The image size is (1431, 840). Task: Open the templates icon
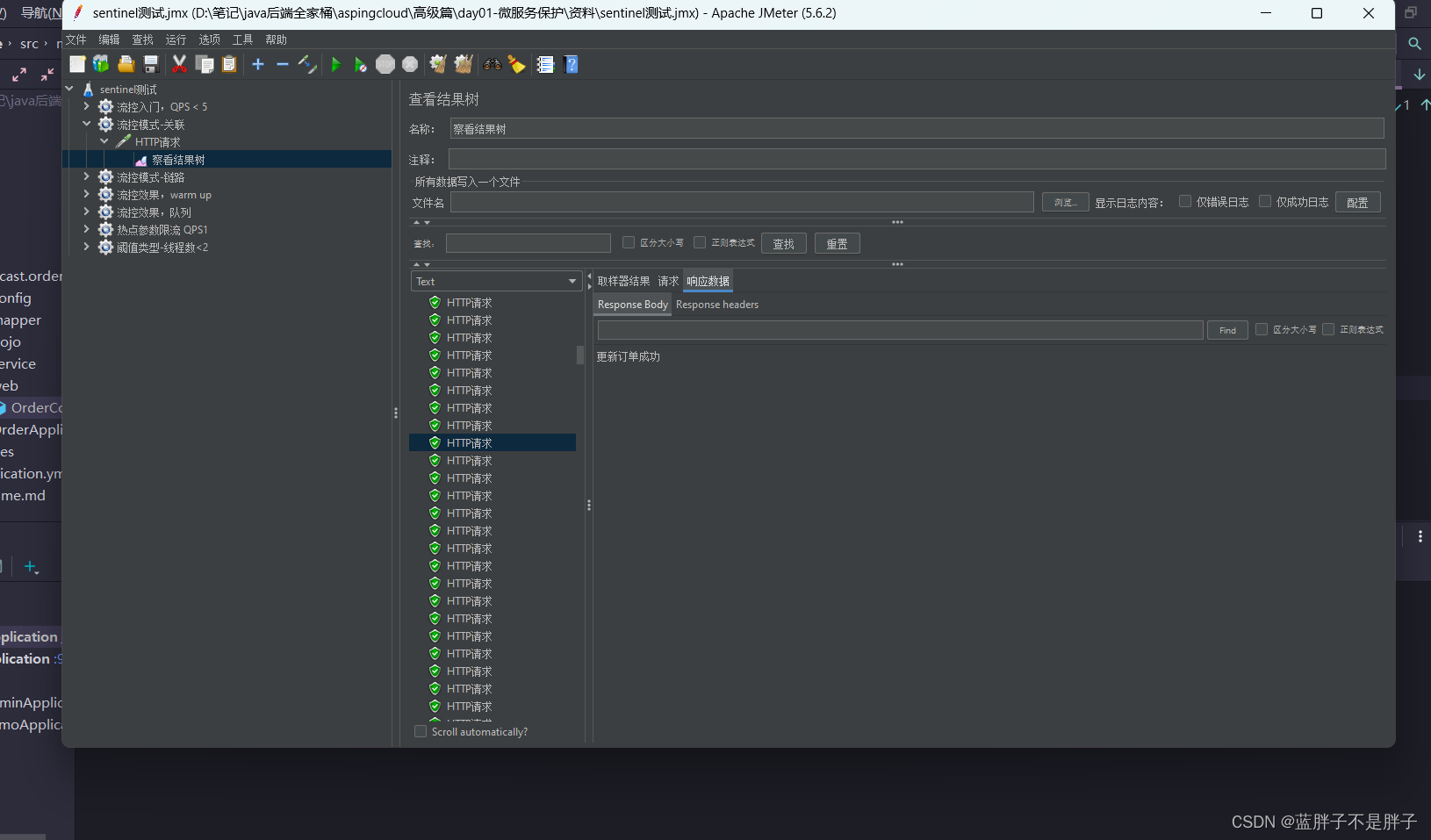tap(101, 64)
